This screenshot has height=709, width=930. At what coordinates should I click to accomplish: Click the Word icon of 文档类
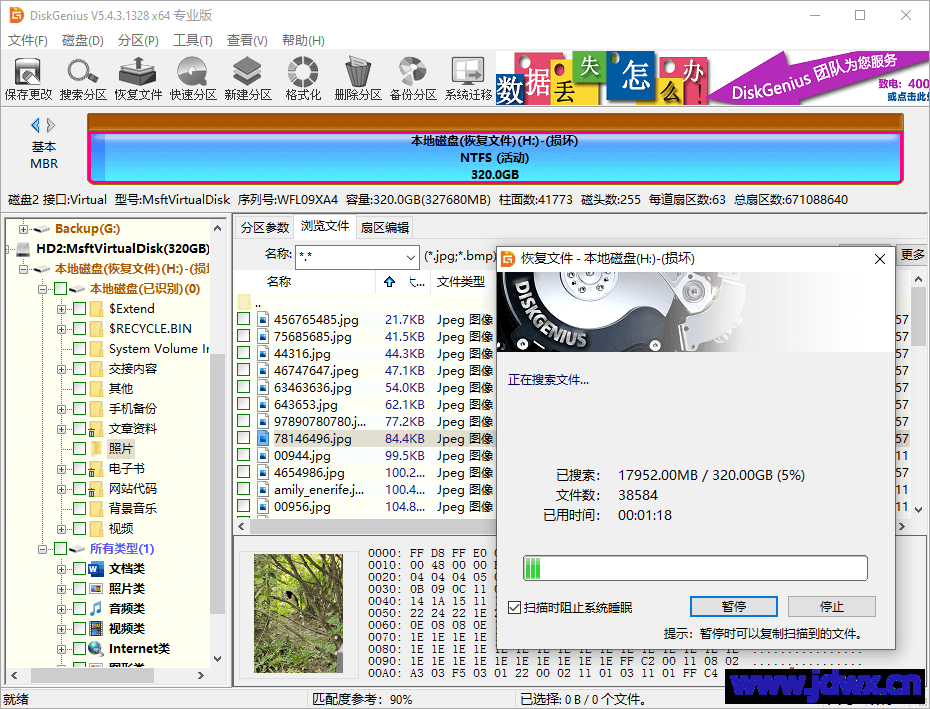coord(95,569)
